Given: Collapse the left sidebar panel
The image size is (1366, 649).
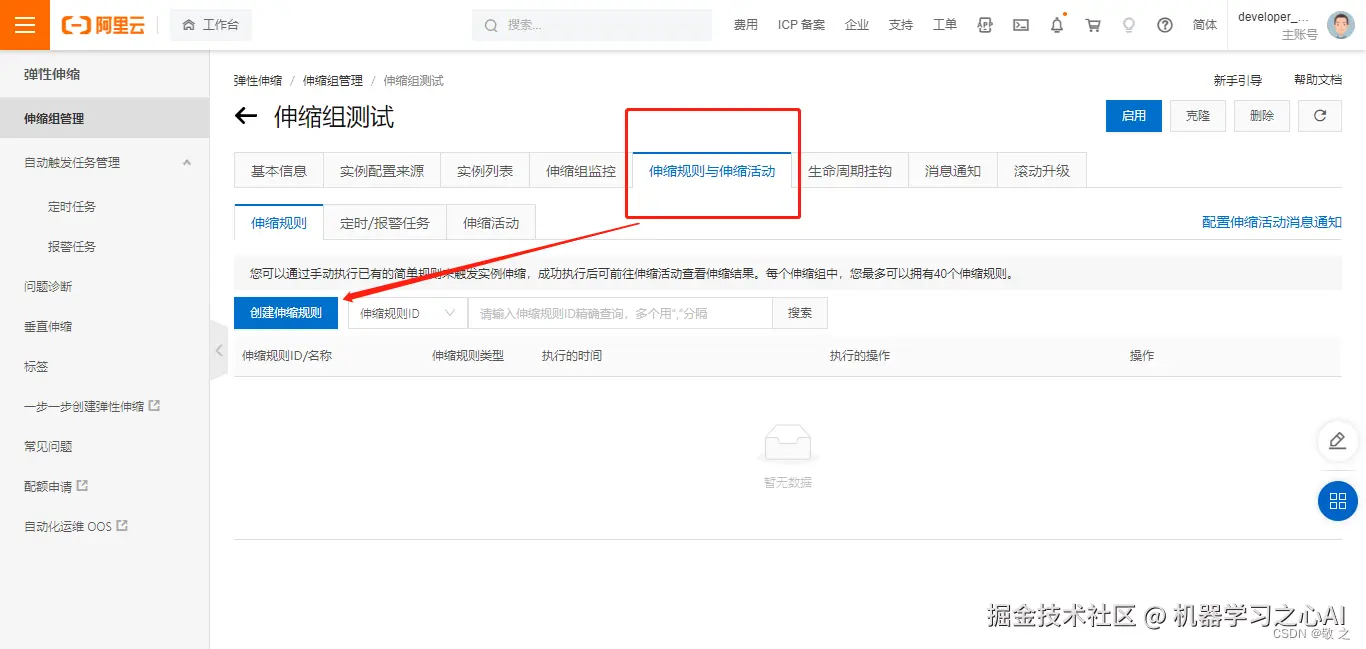Looking at the screenshot, I should point(218,350).
